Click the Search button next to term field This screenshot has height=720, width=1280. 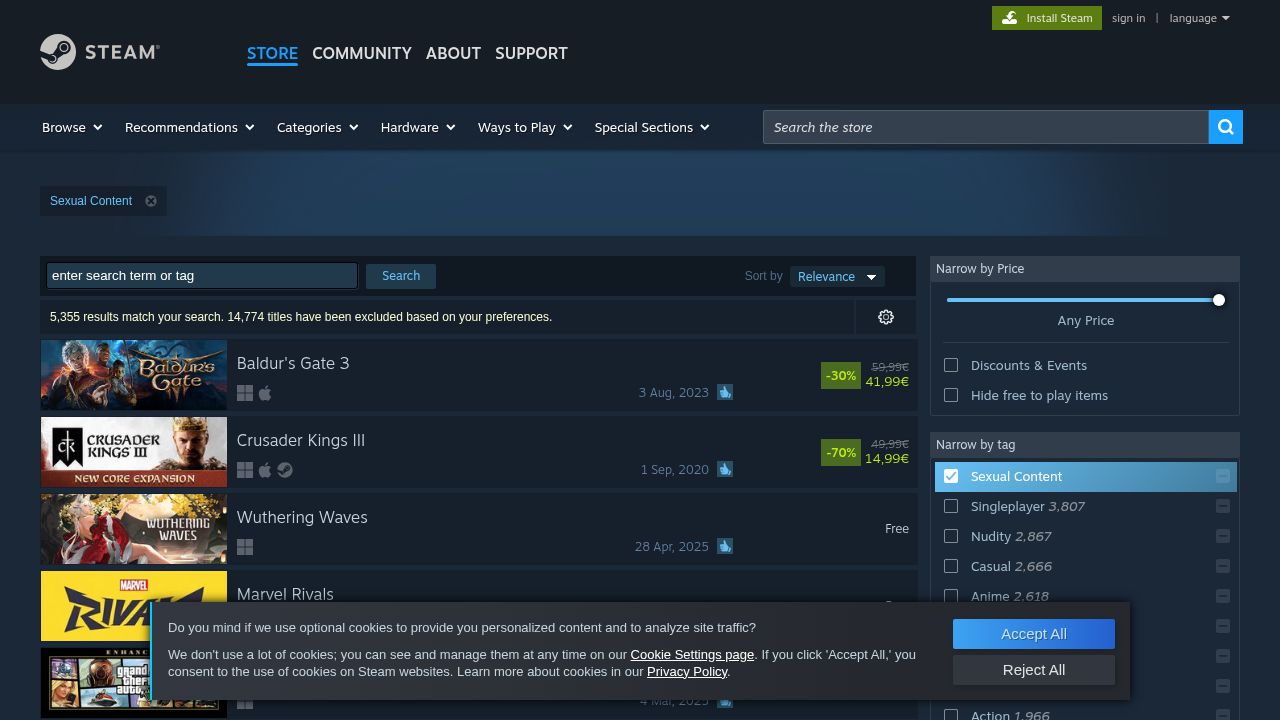pos(401,276)
